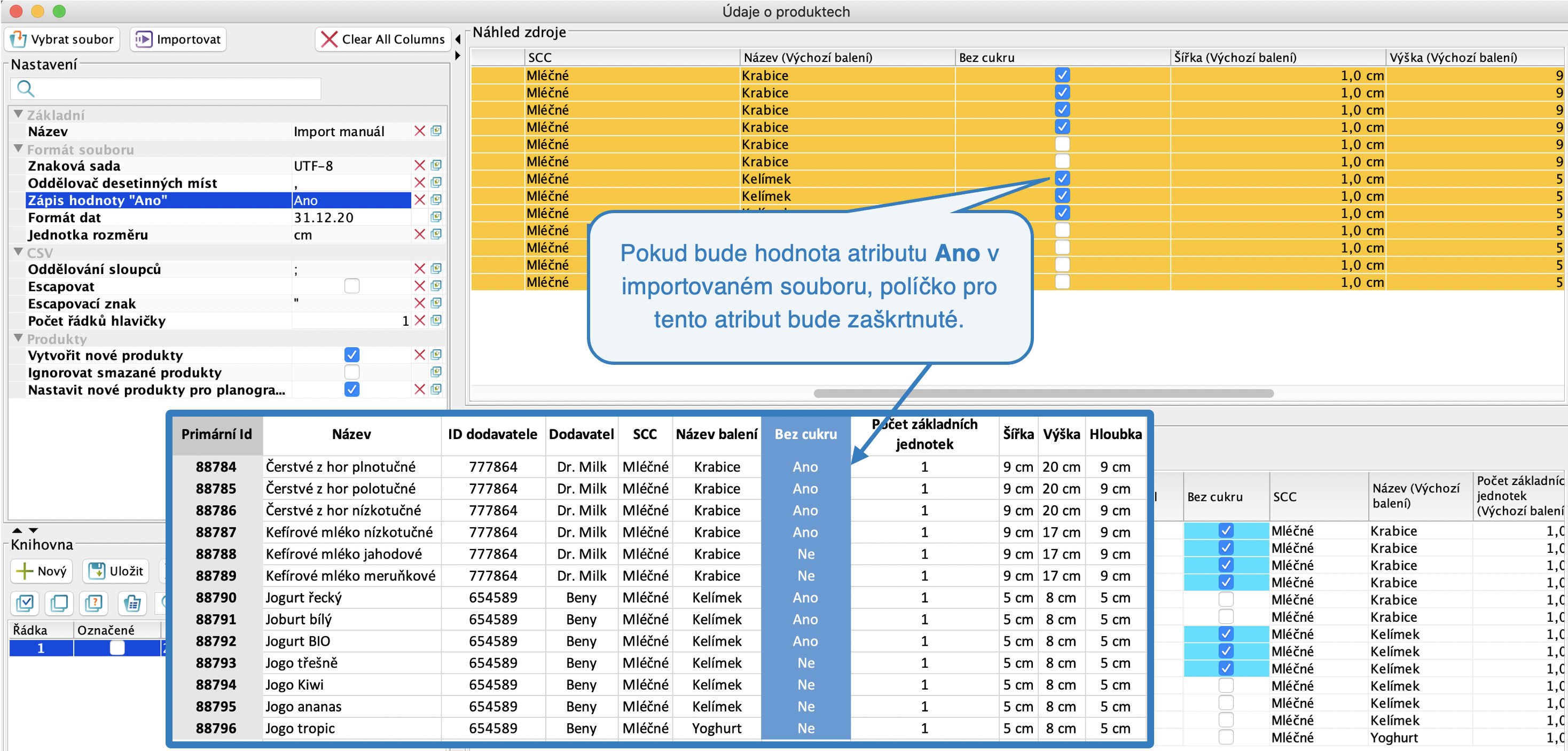Click the Náhled zdroje horizontal scrollbar
Viewport: 1568px width, 751px height.
pyautogui.click(x=1044, y=393)
